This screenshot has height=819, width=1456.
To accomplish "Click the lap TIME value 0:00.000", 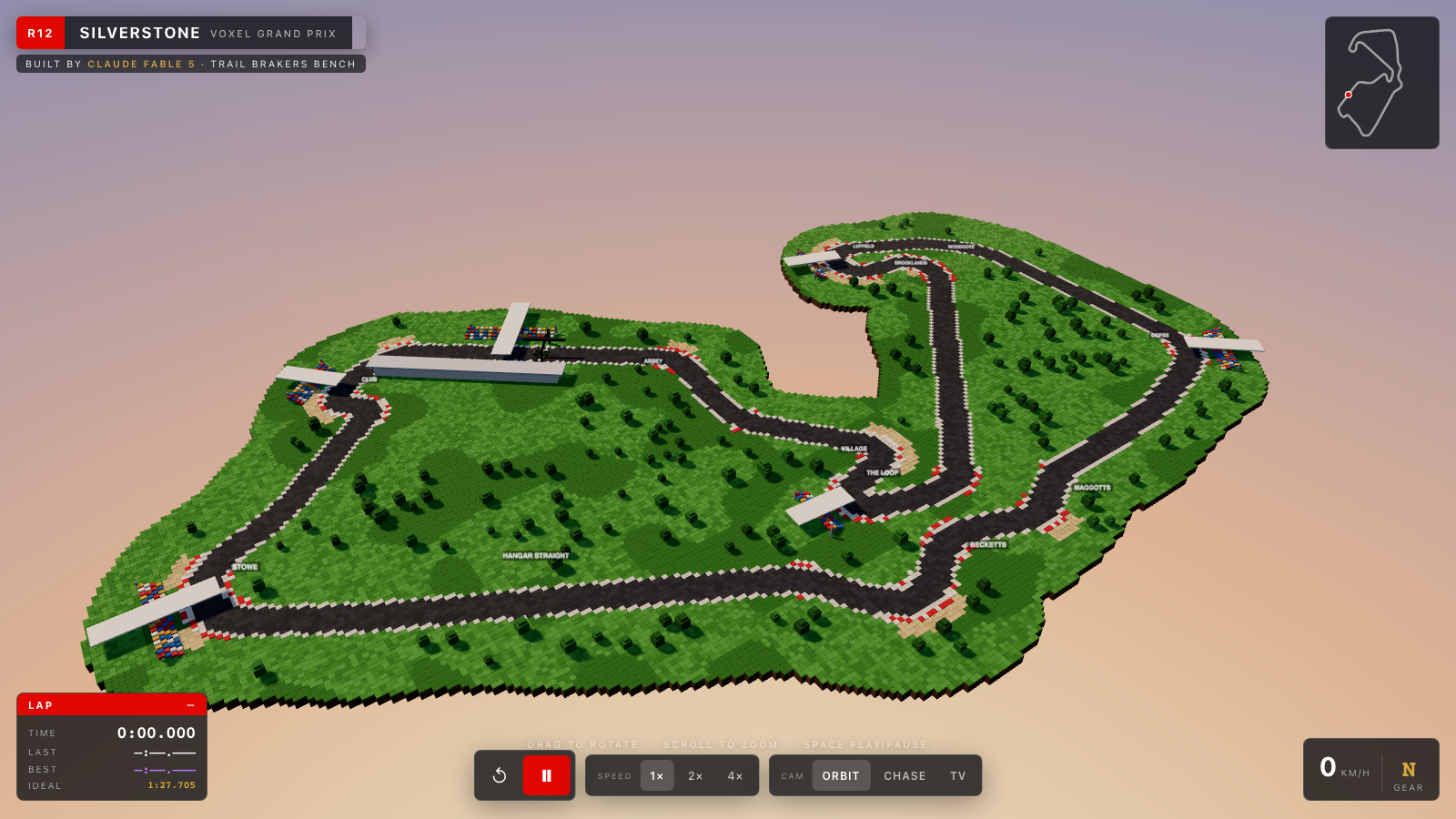I will point(157,733).
